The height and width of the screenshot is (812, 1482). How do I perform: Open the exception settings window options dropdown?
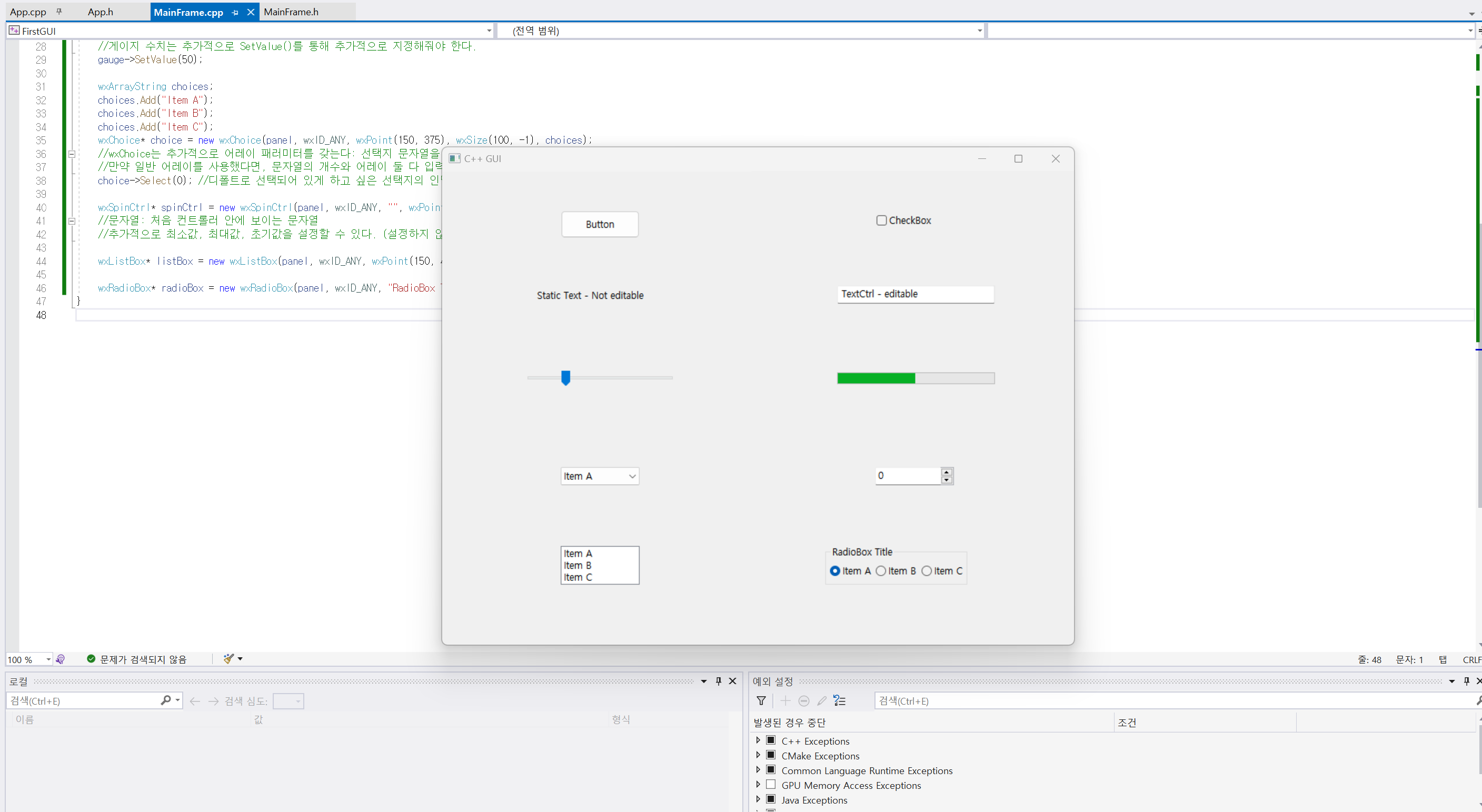(x=1451, y=681)
